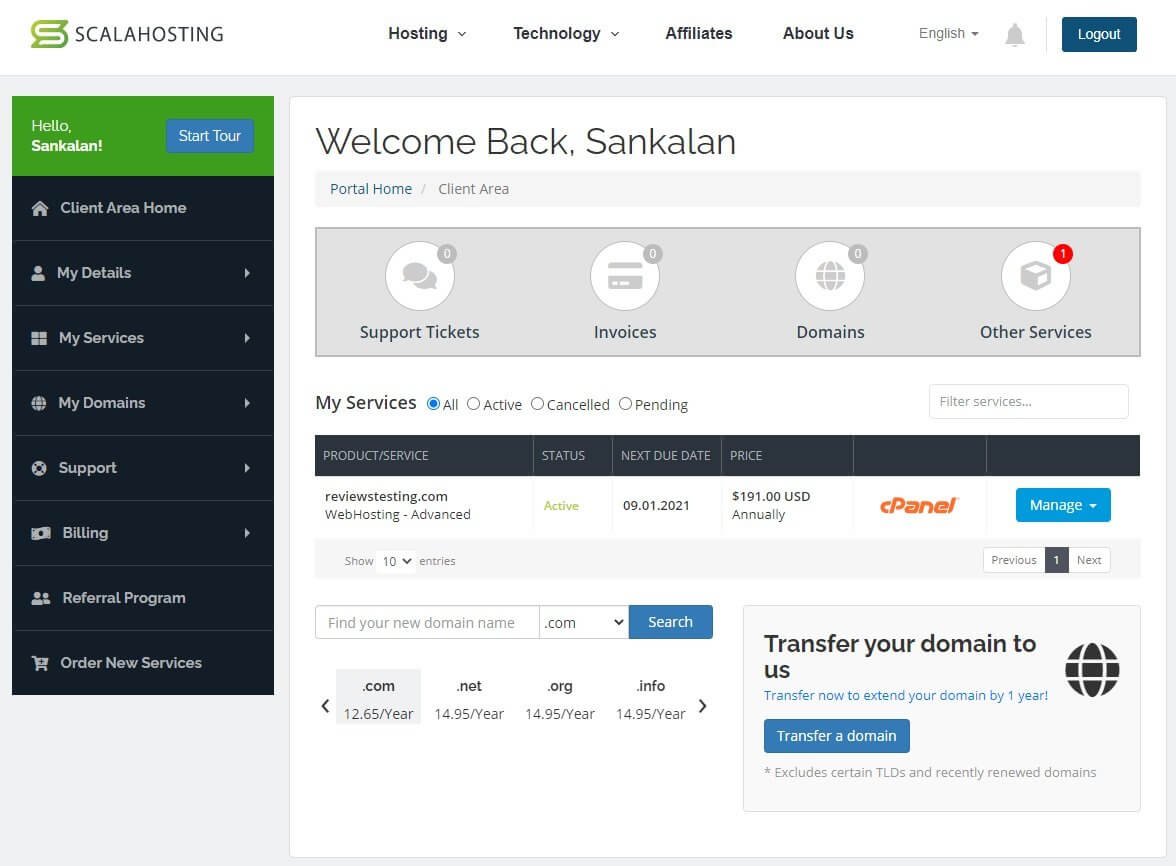Sort by the Next Due Date column header
Image resolution: width=1176 pixels, height=866 pixels.
coord(665,456)
